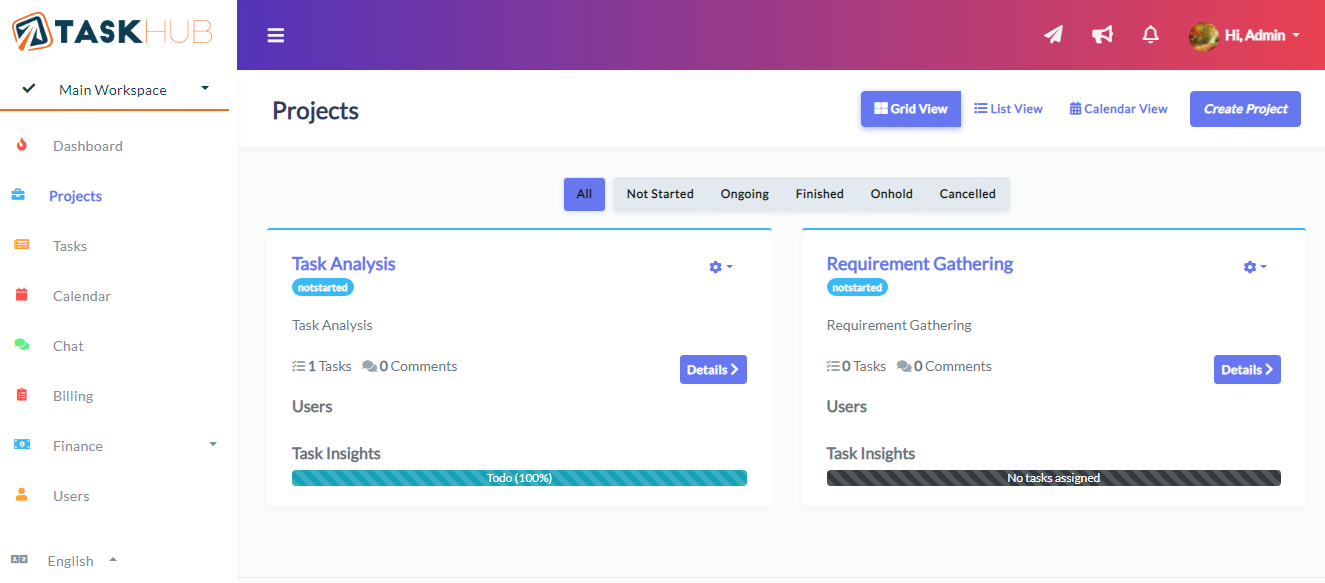Switch to List View

[x=1008, y=109]
